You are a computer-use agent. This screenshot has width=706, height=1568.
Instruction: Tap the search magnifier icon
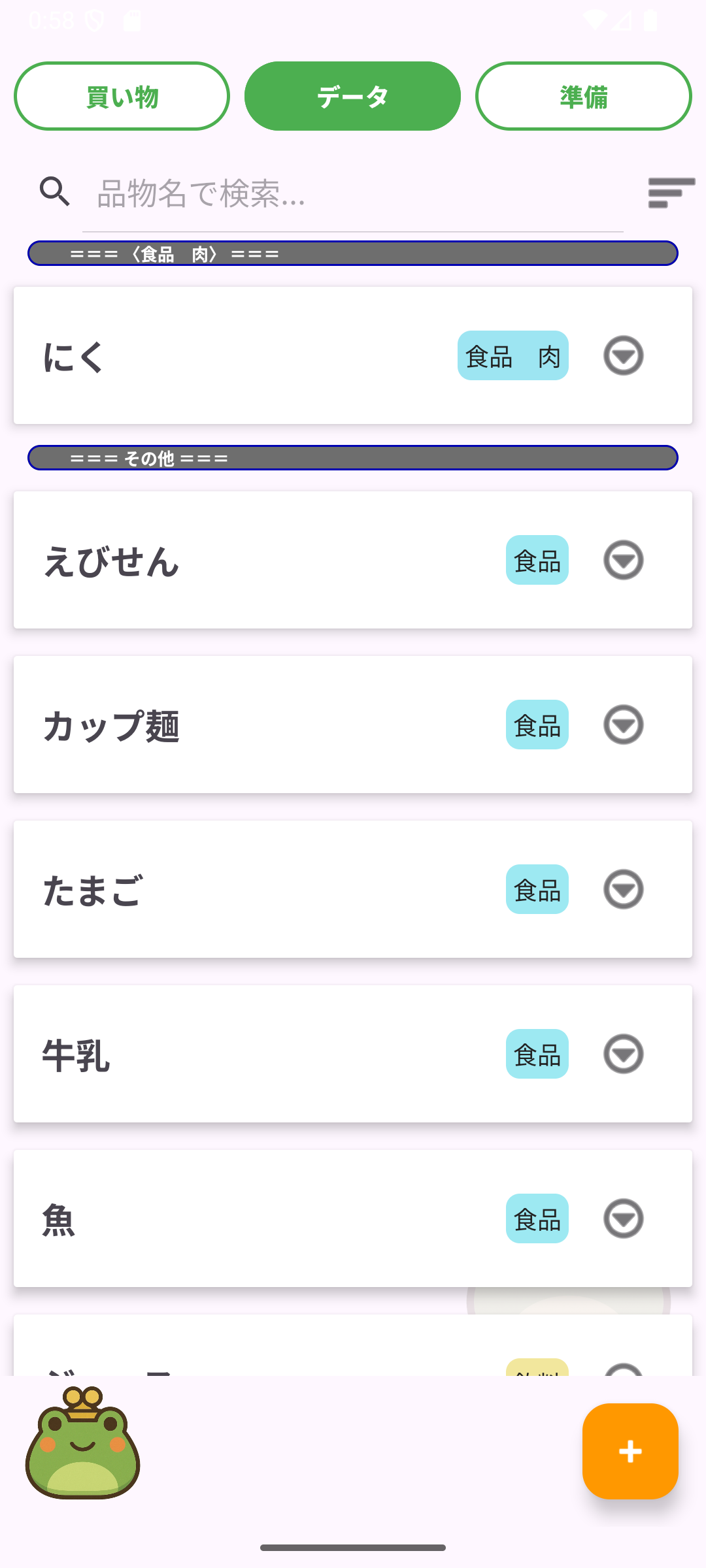(55, 192)
